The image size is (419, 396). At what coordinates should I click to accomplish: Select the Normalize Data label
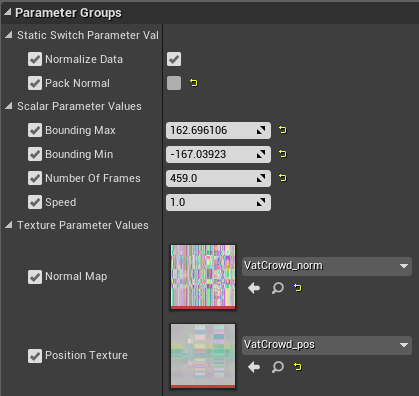tap(84, 59)
